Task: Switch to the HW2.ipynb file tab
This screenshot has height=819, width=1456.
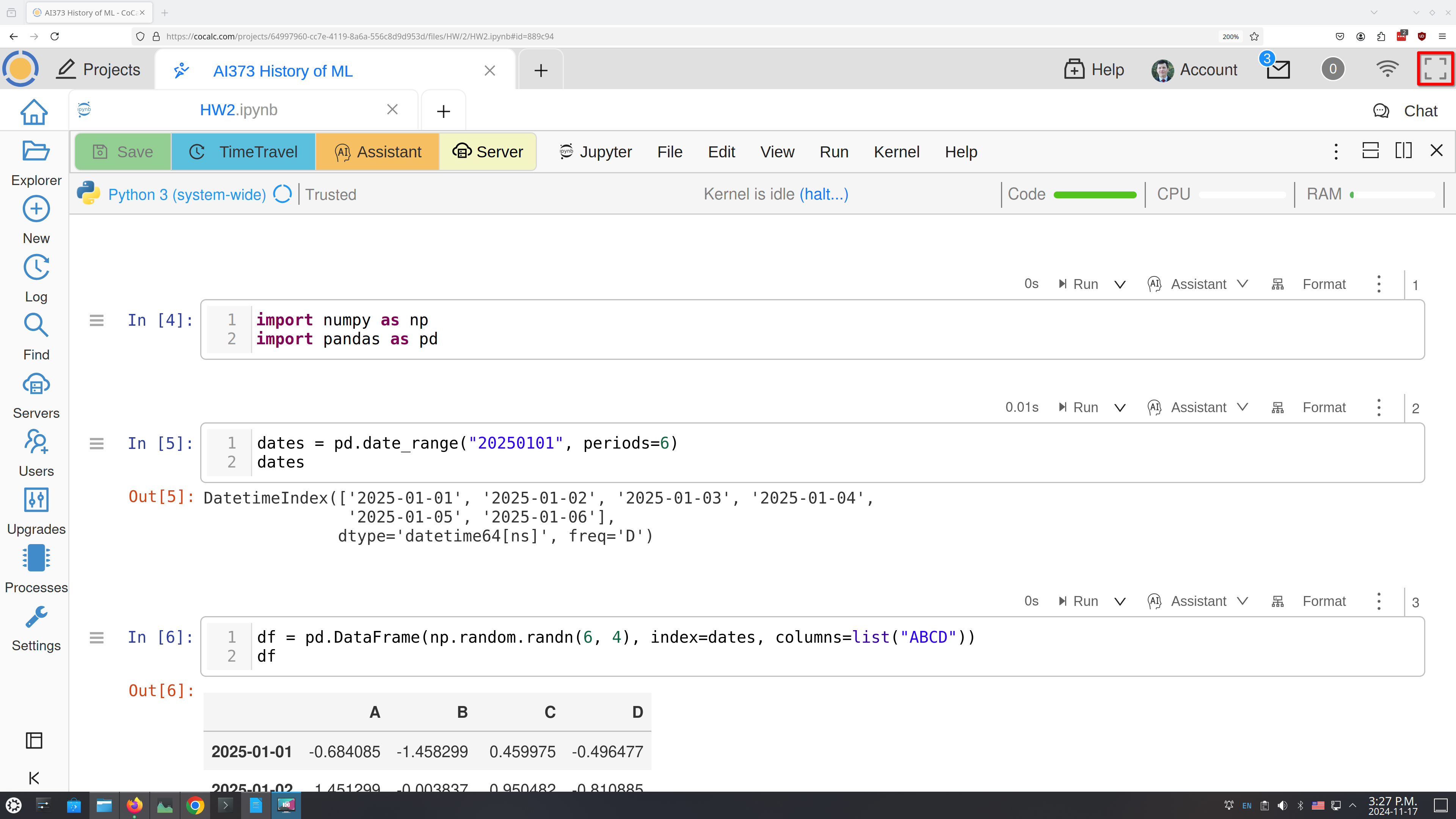Action: (238, 110)
